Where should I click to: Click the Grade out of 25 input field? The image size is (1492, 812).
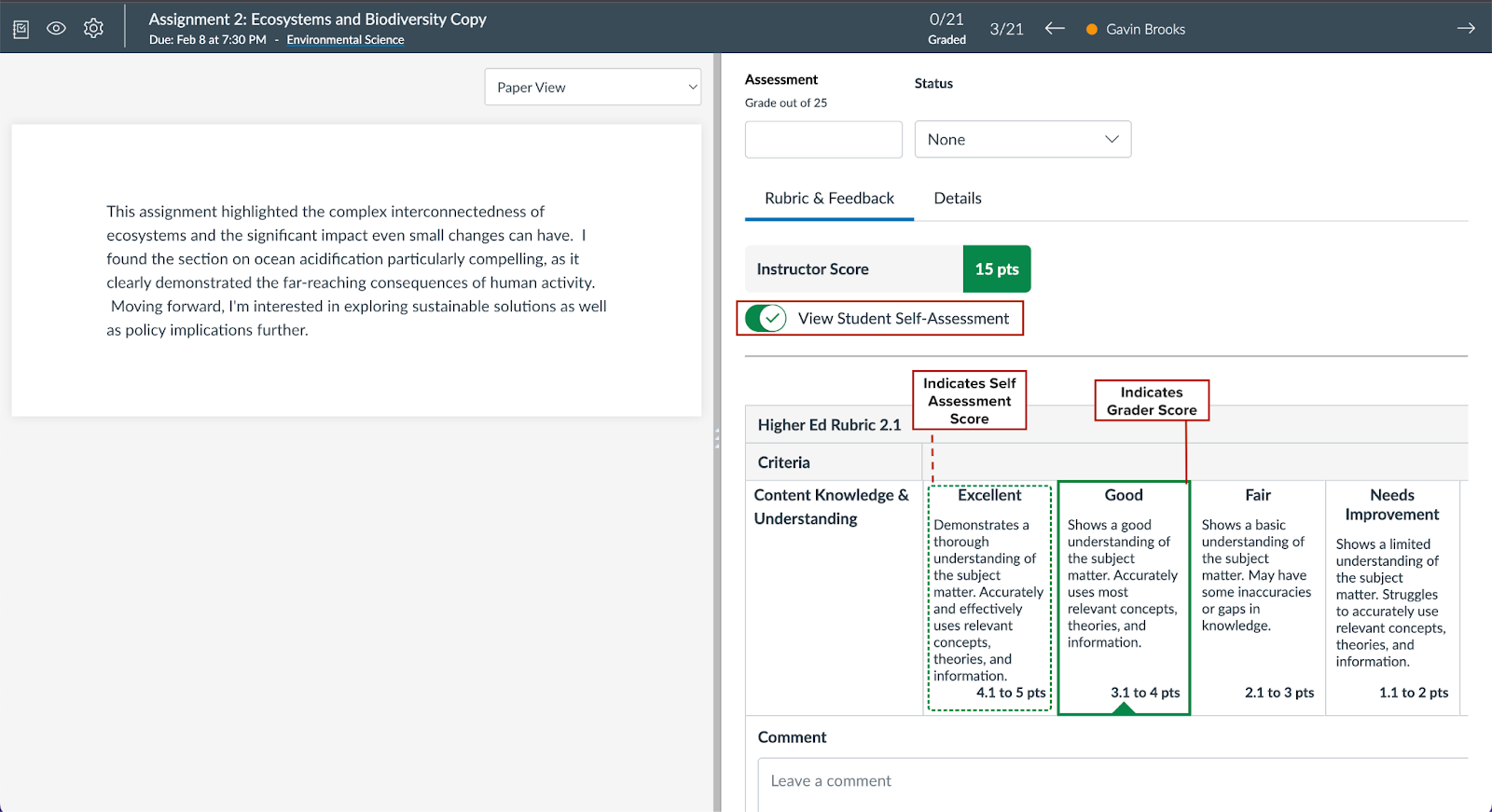click(x=823, y=139)
